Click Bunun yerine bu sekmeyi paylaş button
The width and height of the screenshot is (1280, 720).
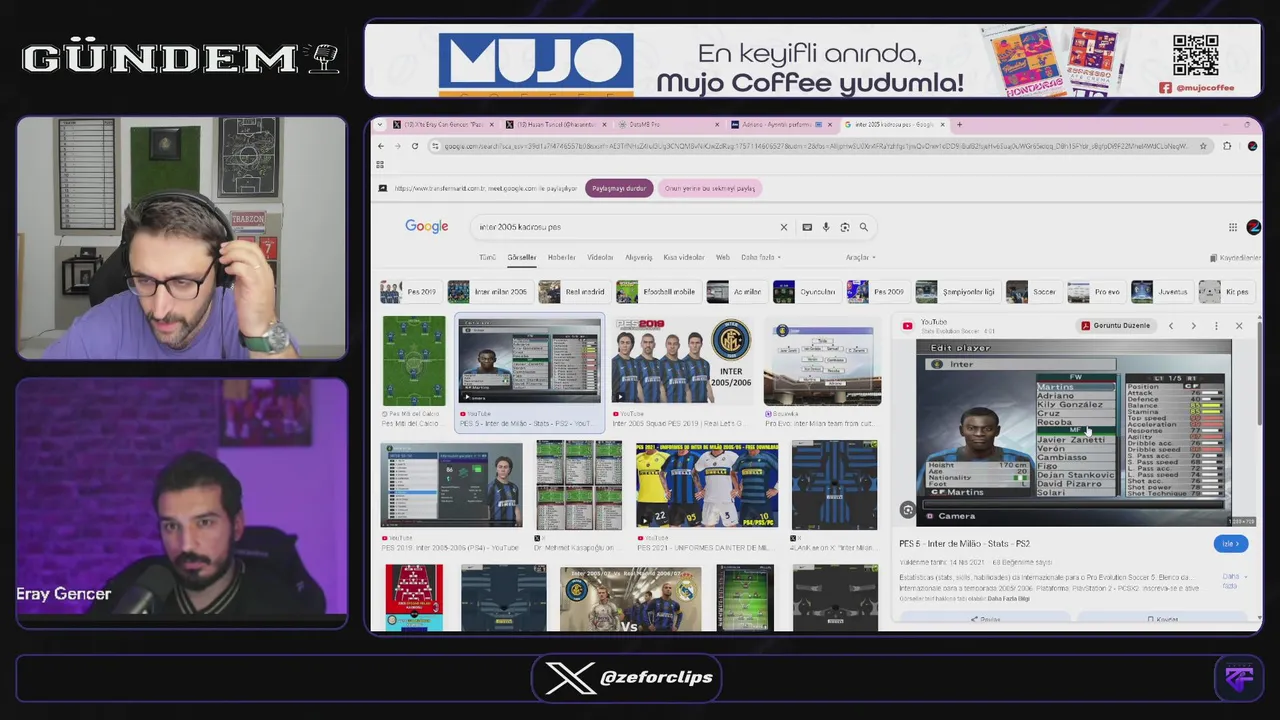click(710, 188)
